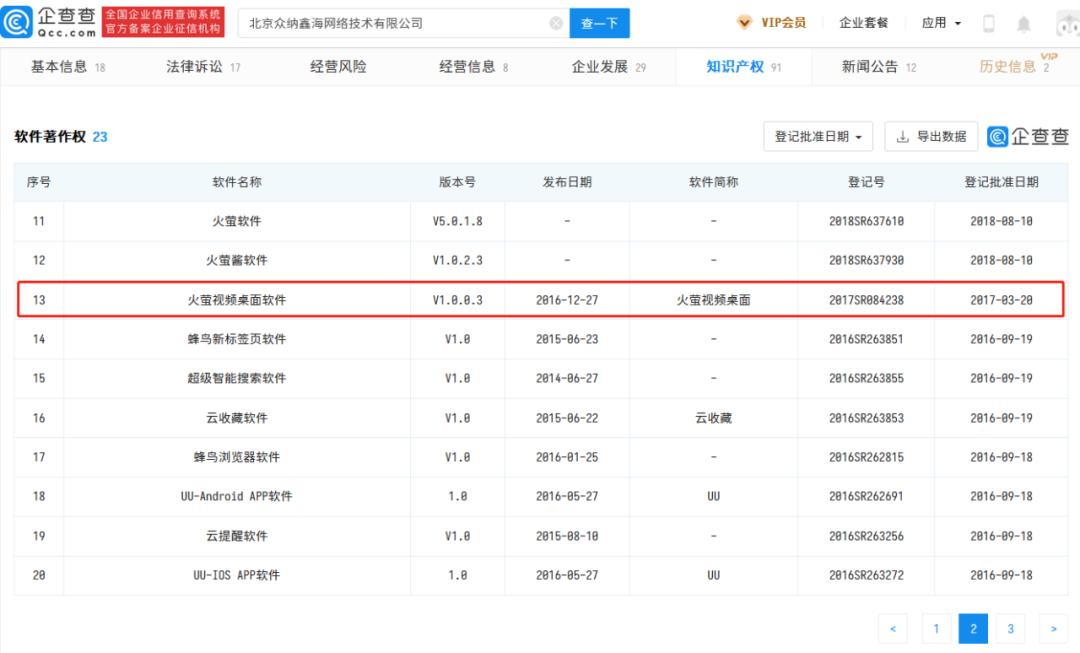Click the VIP crown badge icon
Viewport: 1080px width, 653px height.
point(744,21)
